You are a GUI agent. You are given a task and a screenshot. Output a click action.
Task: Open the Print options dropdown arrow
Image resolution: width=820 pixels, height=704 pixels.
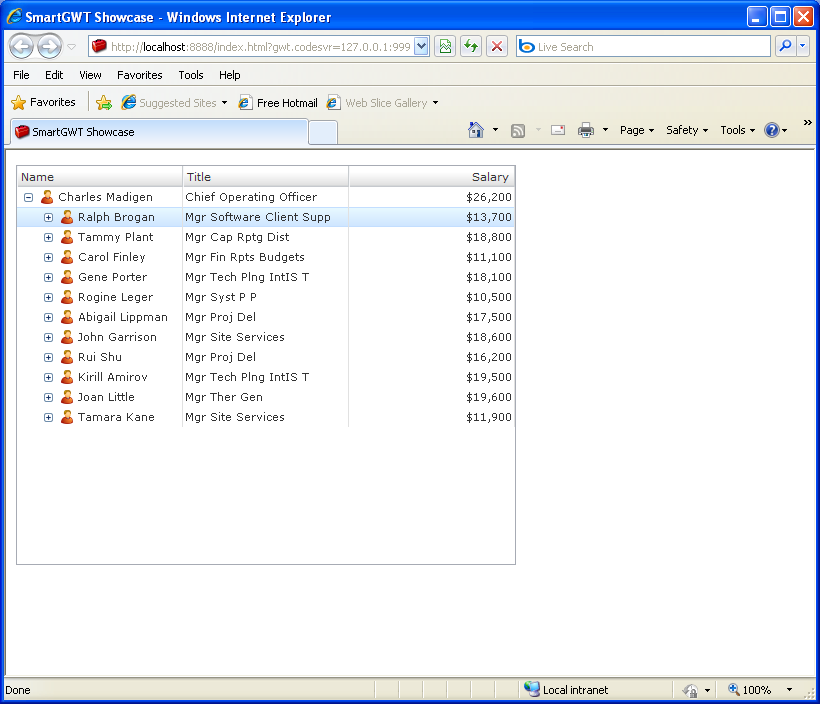click(x=605, y=130)
